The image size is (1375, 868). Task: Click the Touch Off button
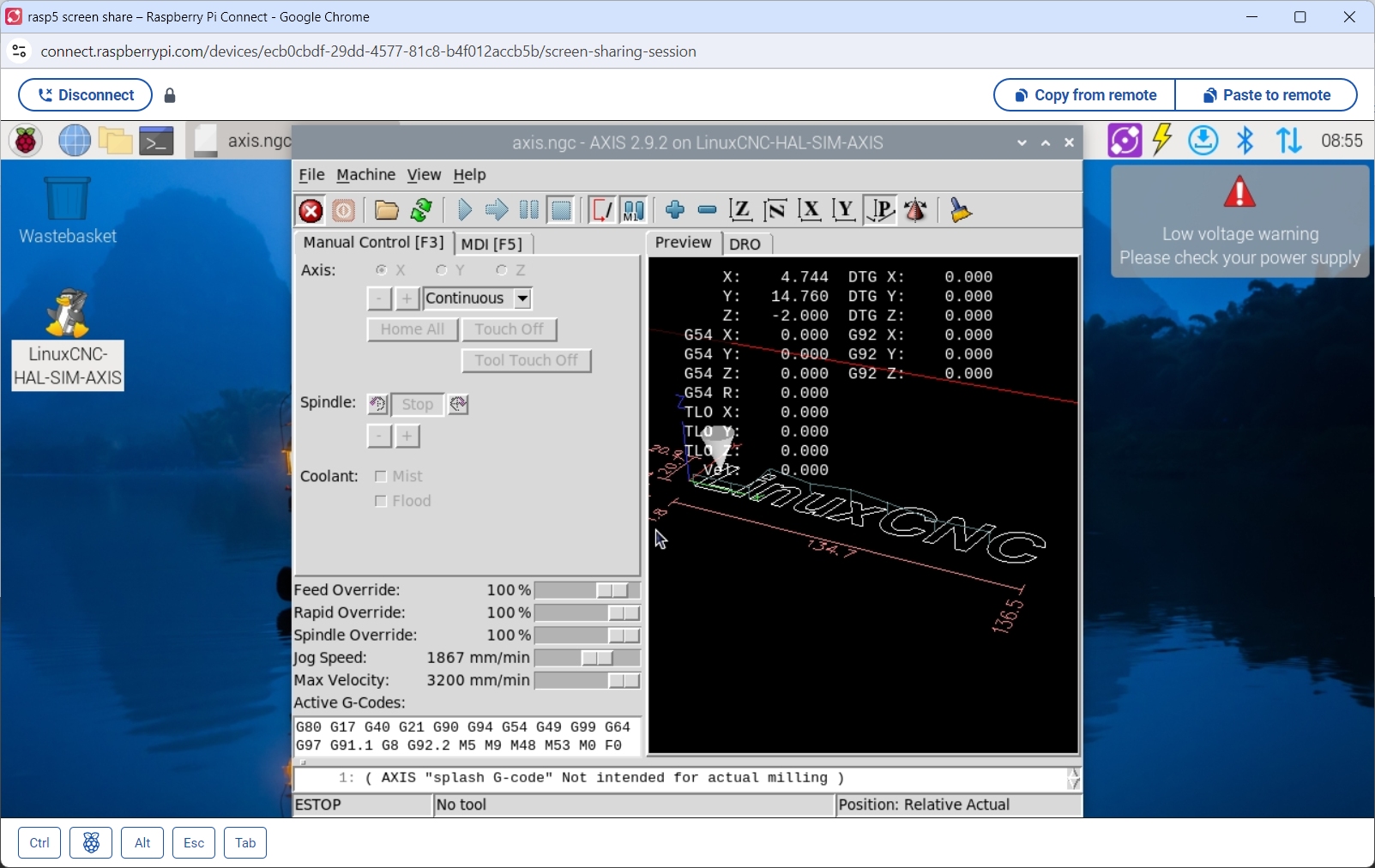click(x=510, y=329)
